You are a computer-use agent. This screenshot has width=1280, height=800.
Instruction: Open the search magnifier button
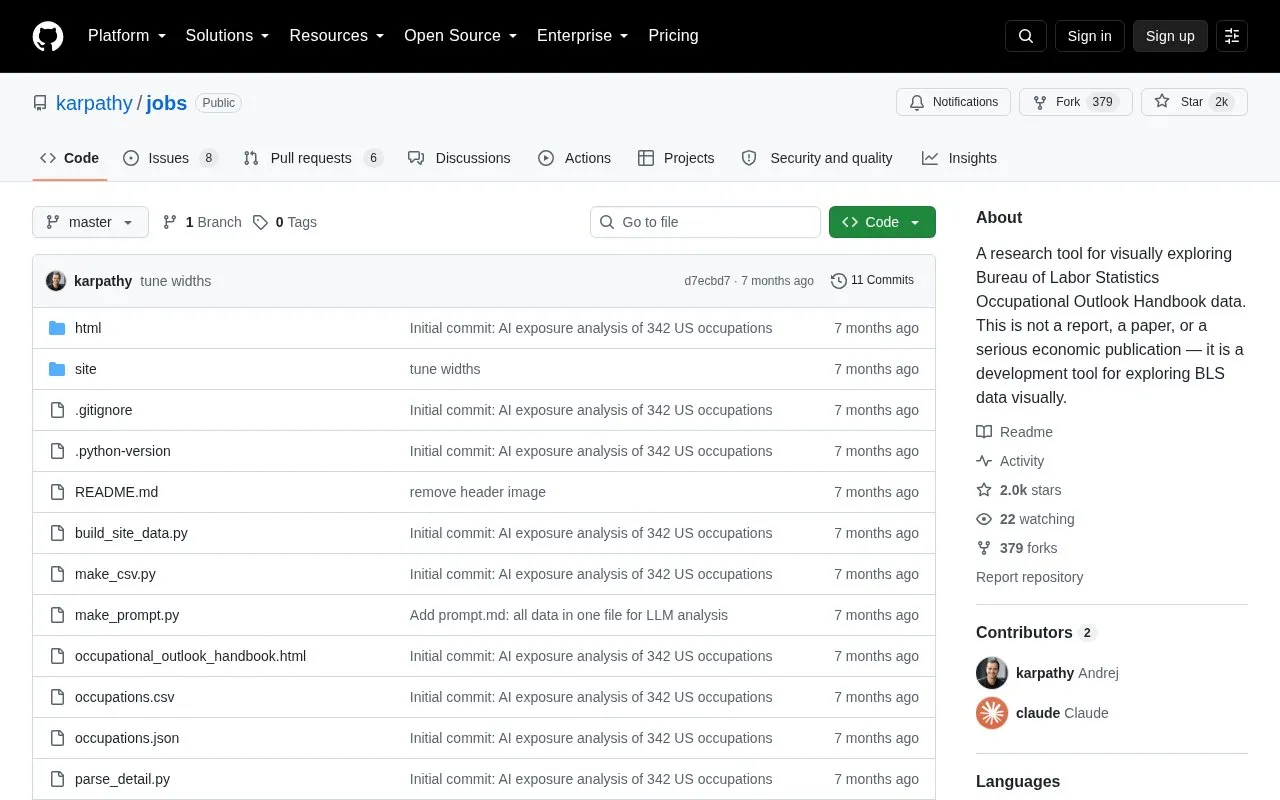point(1026,36)
